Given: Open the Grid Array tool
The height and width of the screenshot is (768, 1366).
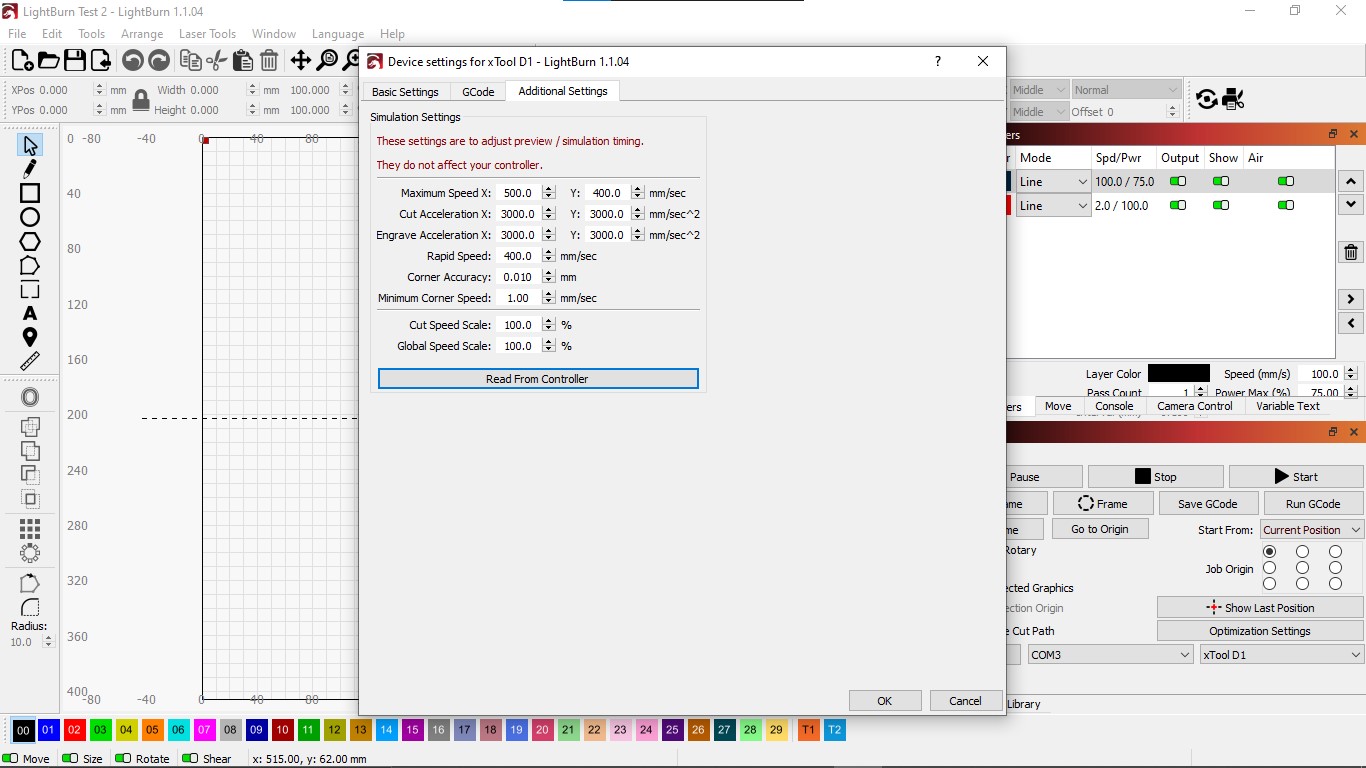Looking at the screenshot, I should coord(30,528).
